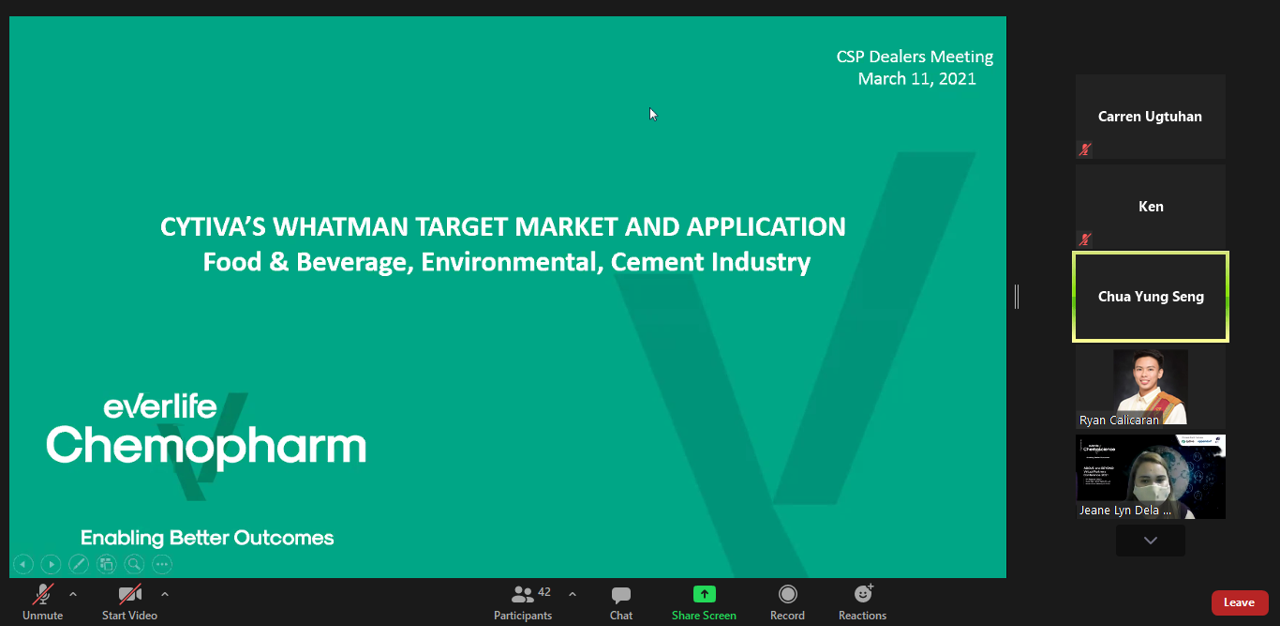Open audio options arrow beside Unmute
Viewport: 1280px width, 626px height.
(73, 594)
